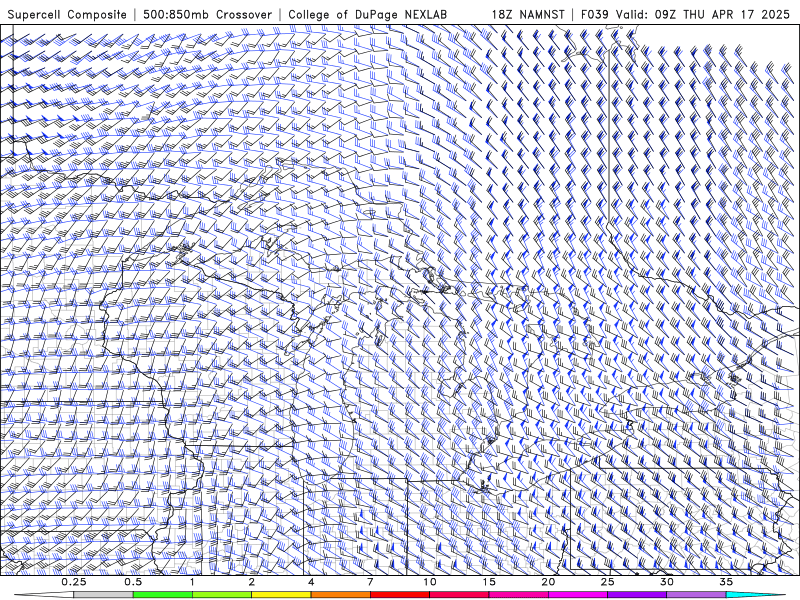Click the legend value 7
Screen dimensions: 800x600
pyautogui.click(x=370, y=582)
